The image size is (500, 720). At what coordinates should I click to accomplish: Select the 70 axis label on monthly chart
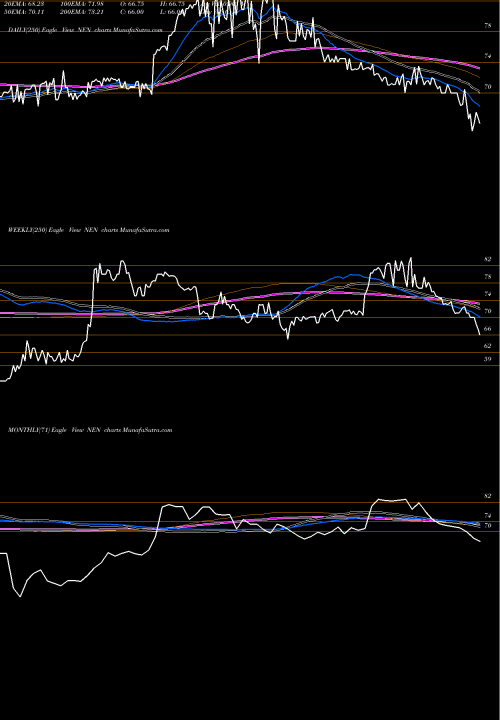[x=488, y=525]
